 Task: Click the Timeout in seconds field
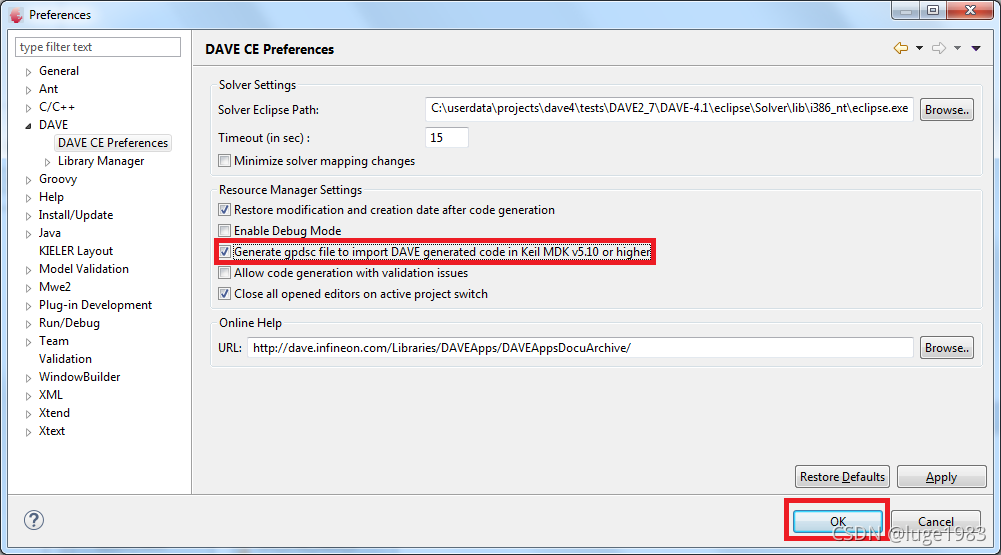tap(446, 137)
